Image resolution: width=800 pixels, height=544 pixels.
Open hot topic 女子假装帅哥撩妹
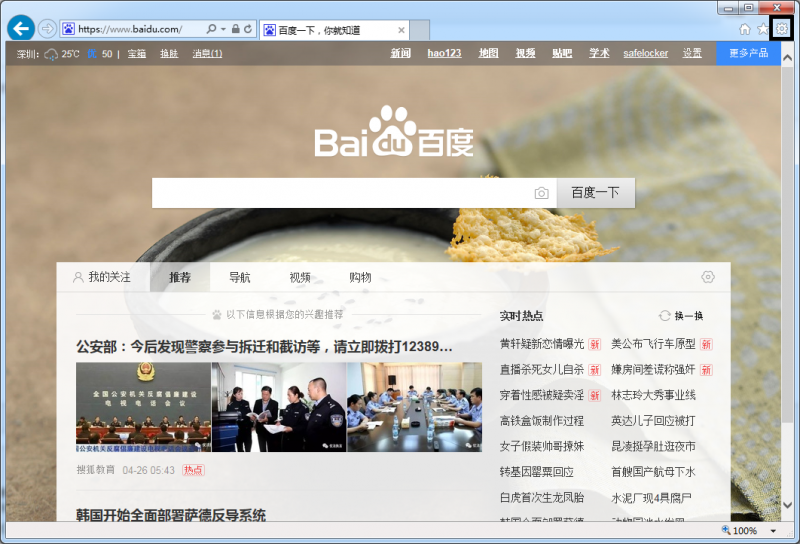pyautogui.click(x=542, y=447)
